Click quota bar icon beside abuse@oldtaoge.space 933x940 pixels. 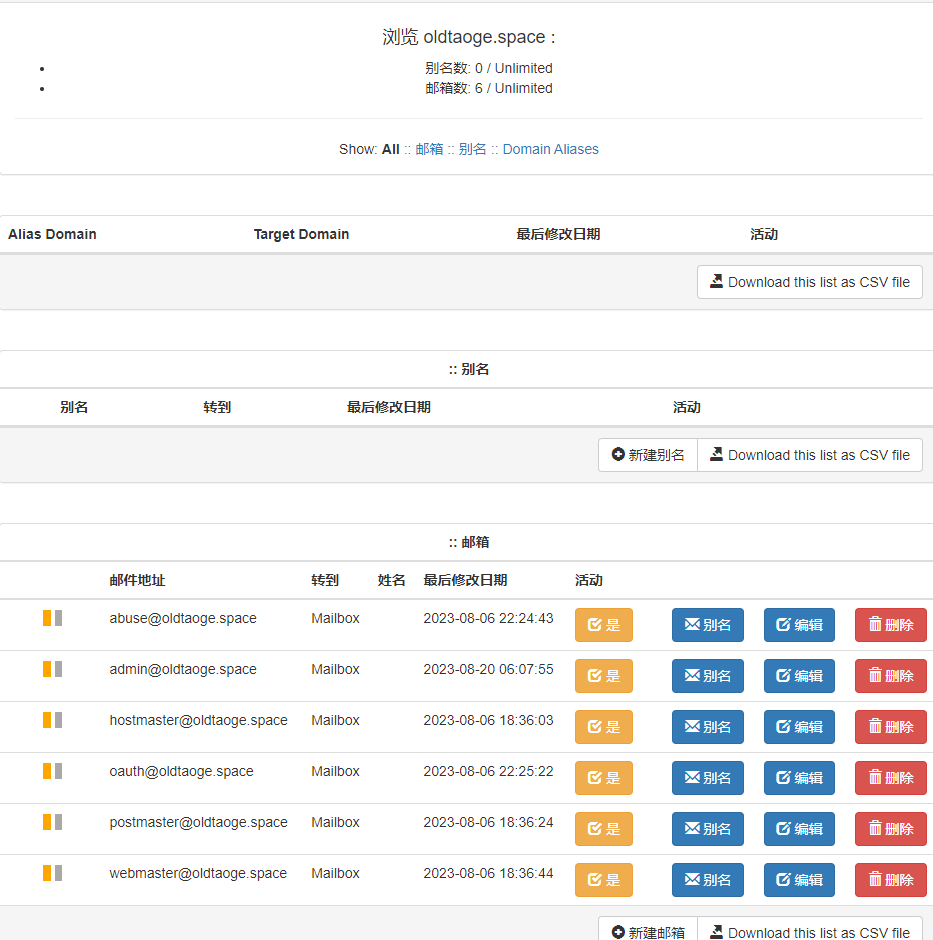click(x=52, y=618)
